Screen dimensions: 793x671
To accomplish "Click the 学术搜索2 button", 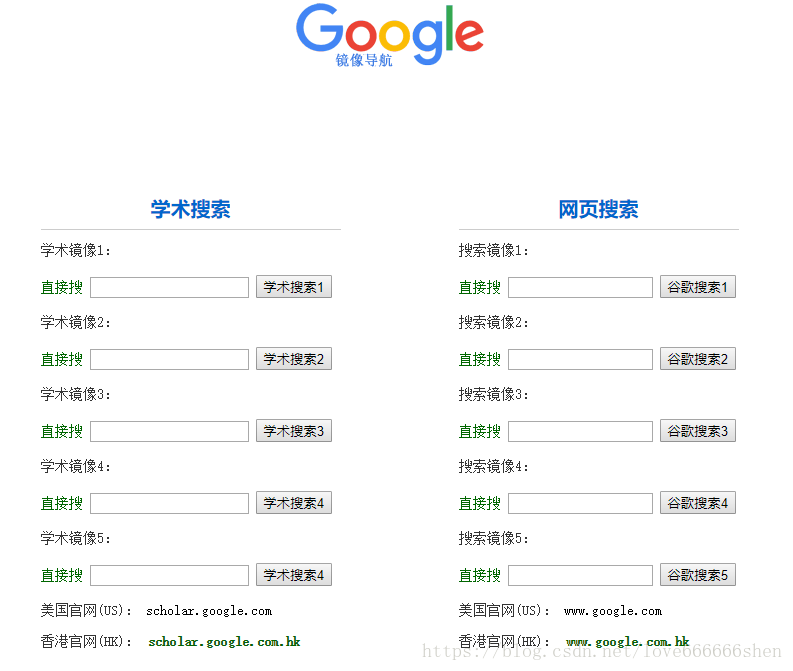I will point(294,359).
